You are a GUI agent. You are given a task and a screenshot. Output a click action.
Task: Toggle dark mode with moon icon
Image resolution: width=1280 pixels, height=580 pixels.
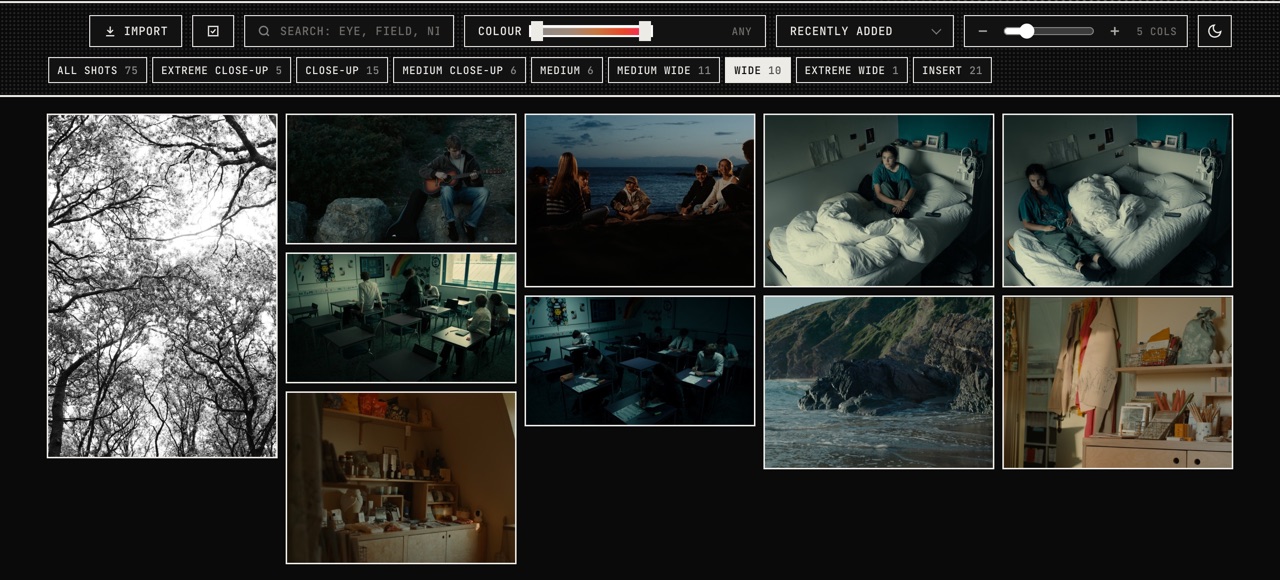click(1215, 31)
